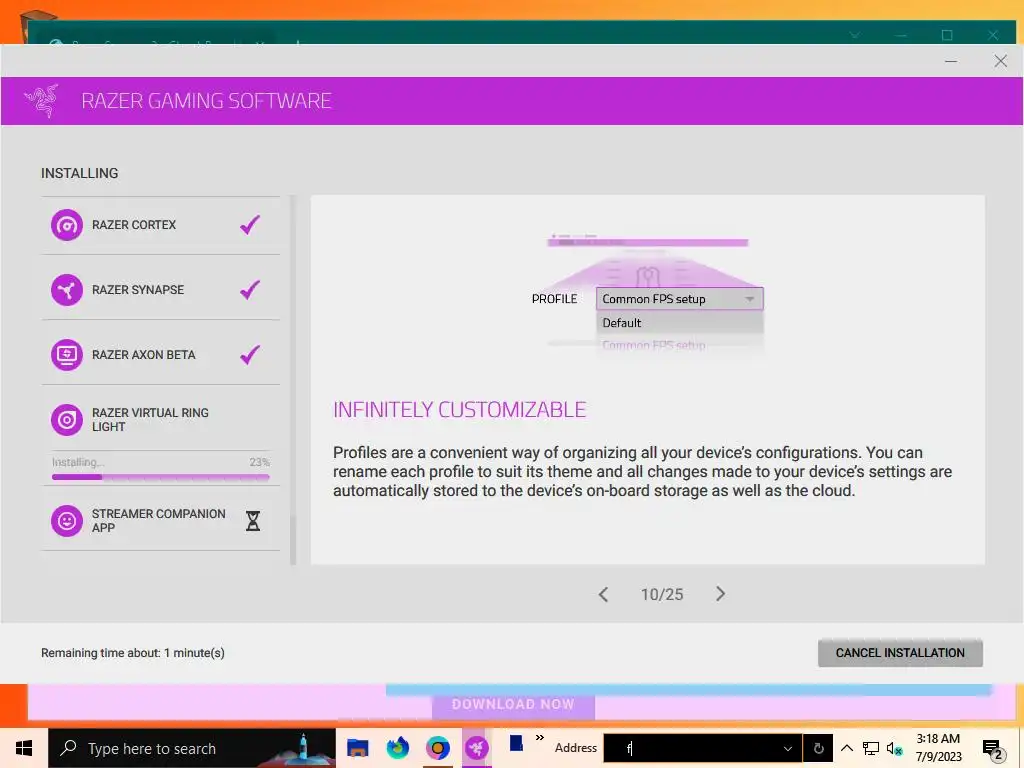Minimize the Razer installer window
This screenshot has height=768, width=1024.
[951, 61]
